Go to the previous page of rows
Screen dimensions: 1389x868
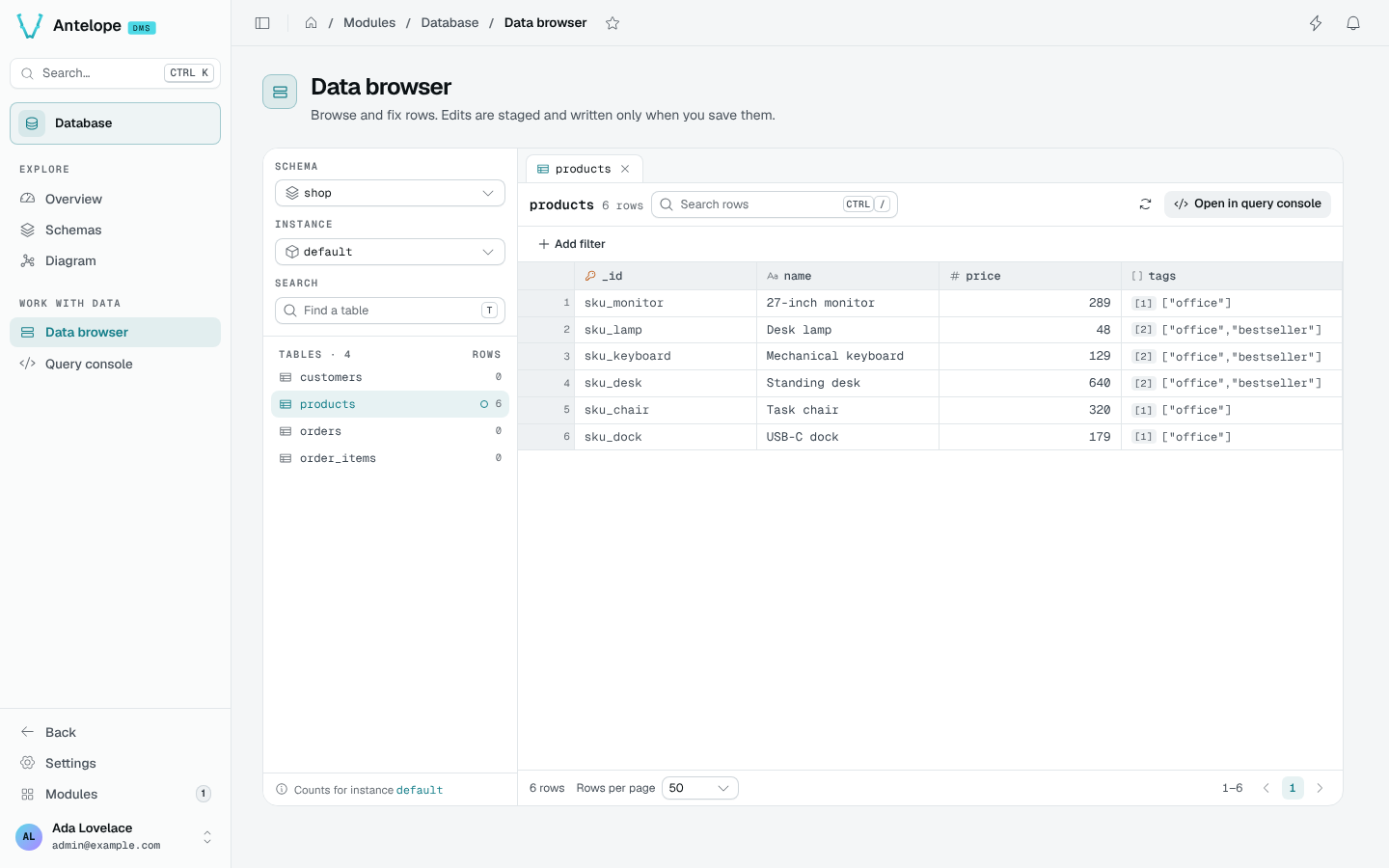(1266, 788)
